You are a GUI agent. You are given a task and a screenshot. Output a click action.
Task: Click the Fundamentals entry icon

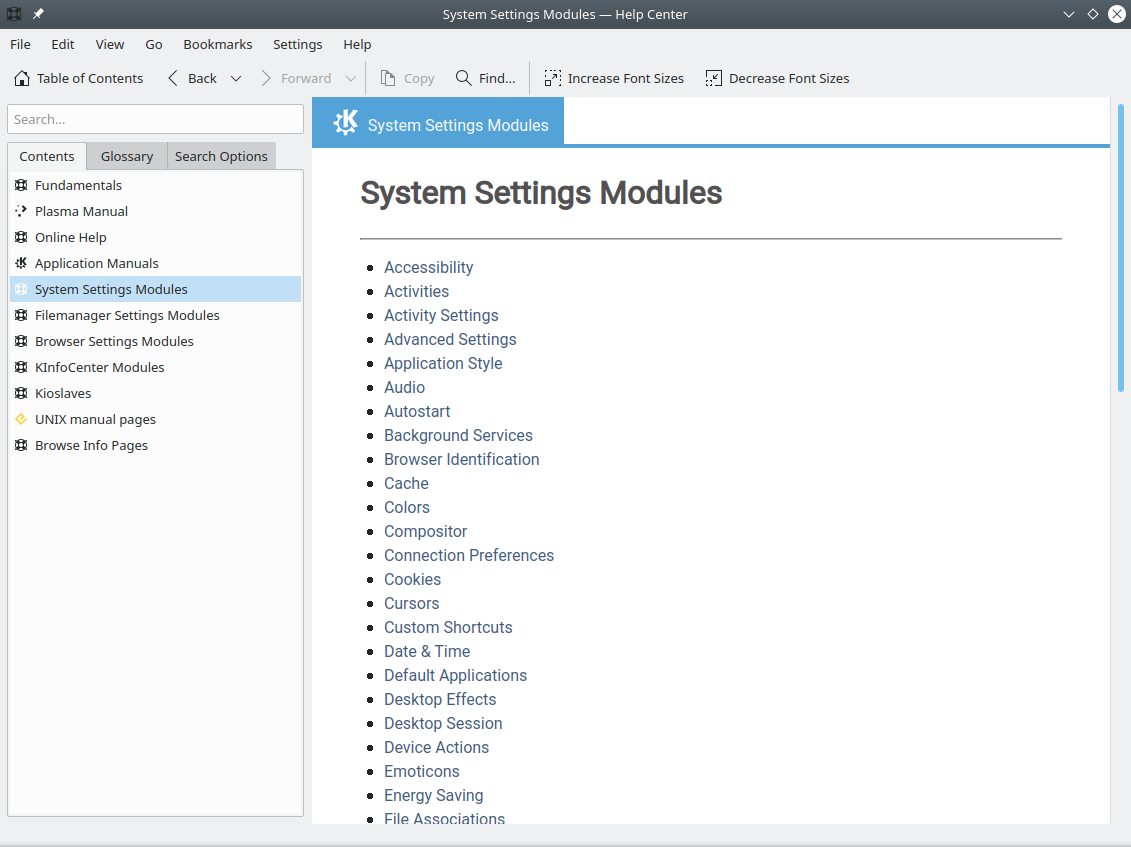click(21, 185)
